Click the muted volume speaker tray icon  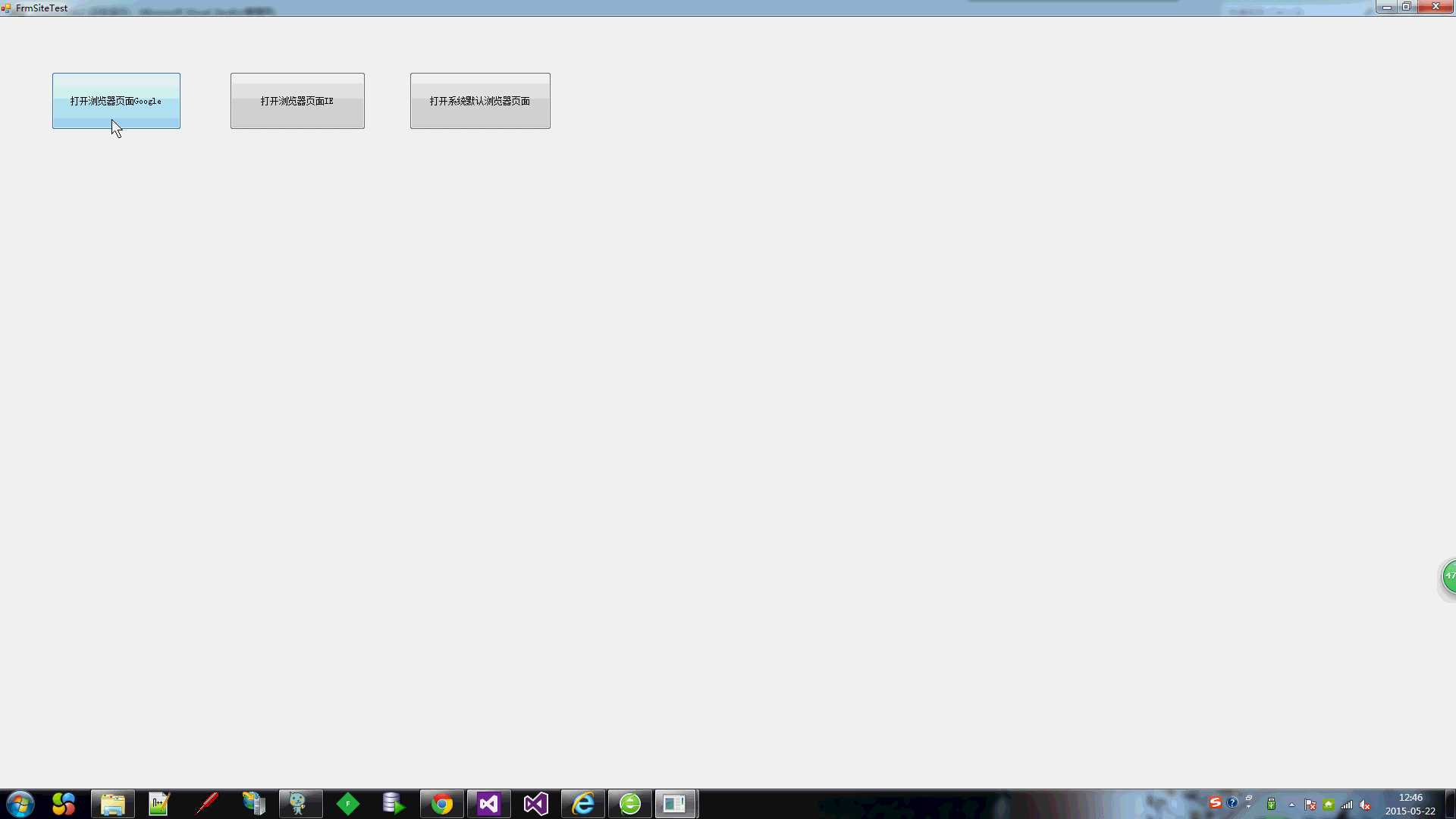coord(1365,805)
